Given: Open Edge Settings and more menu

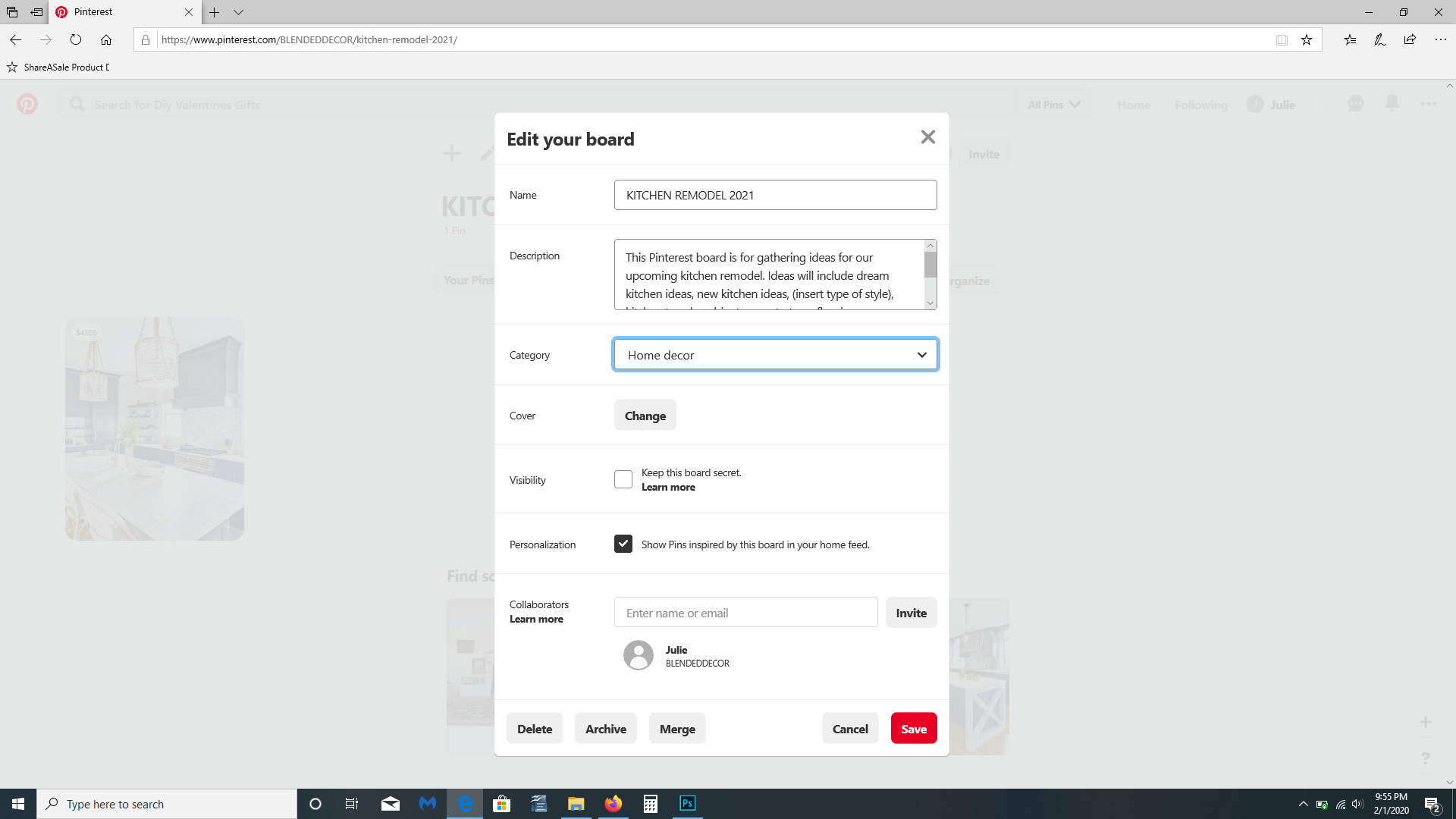Looking at the screenshot, I should pos(1440,40).
